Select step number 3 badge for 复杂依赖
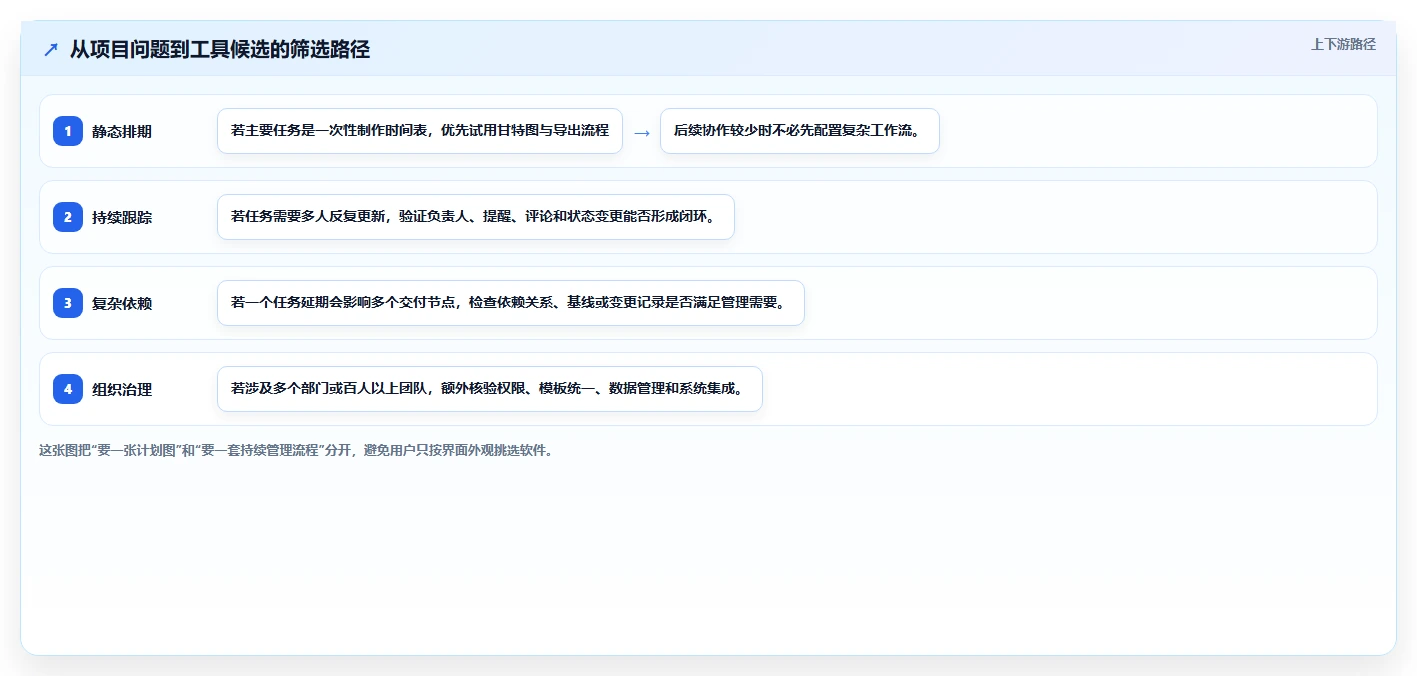 tap(68, 303)
